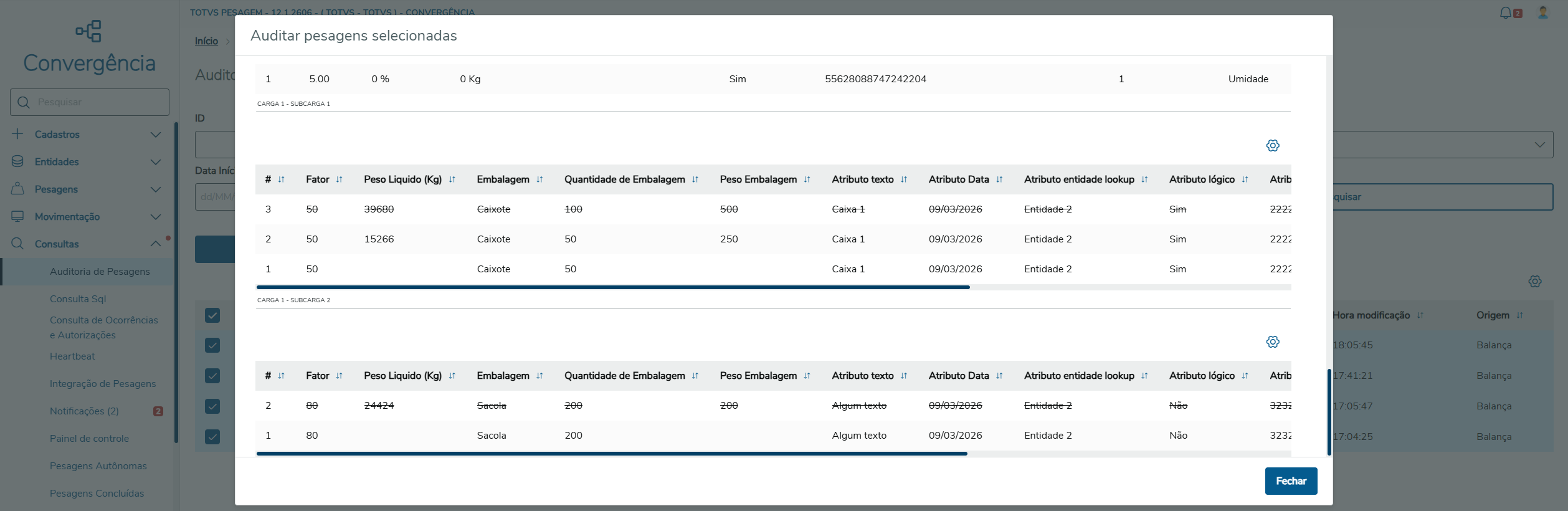1568x511 pixels.
Task: Toggle the header select-all checkbox
Action: tap(212, 315)
